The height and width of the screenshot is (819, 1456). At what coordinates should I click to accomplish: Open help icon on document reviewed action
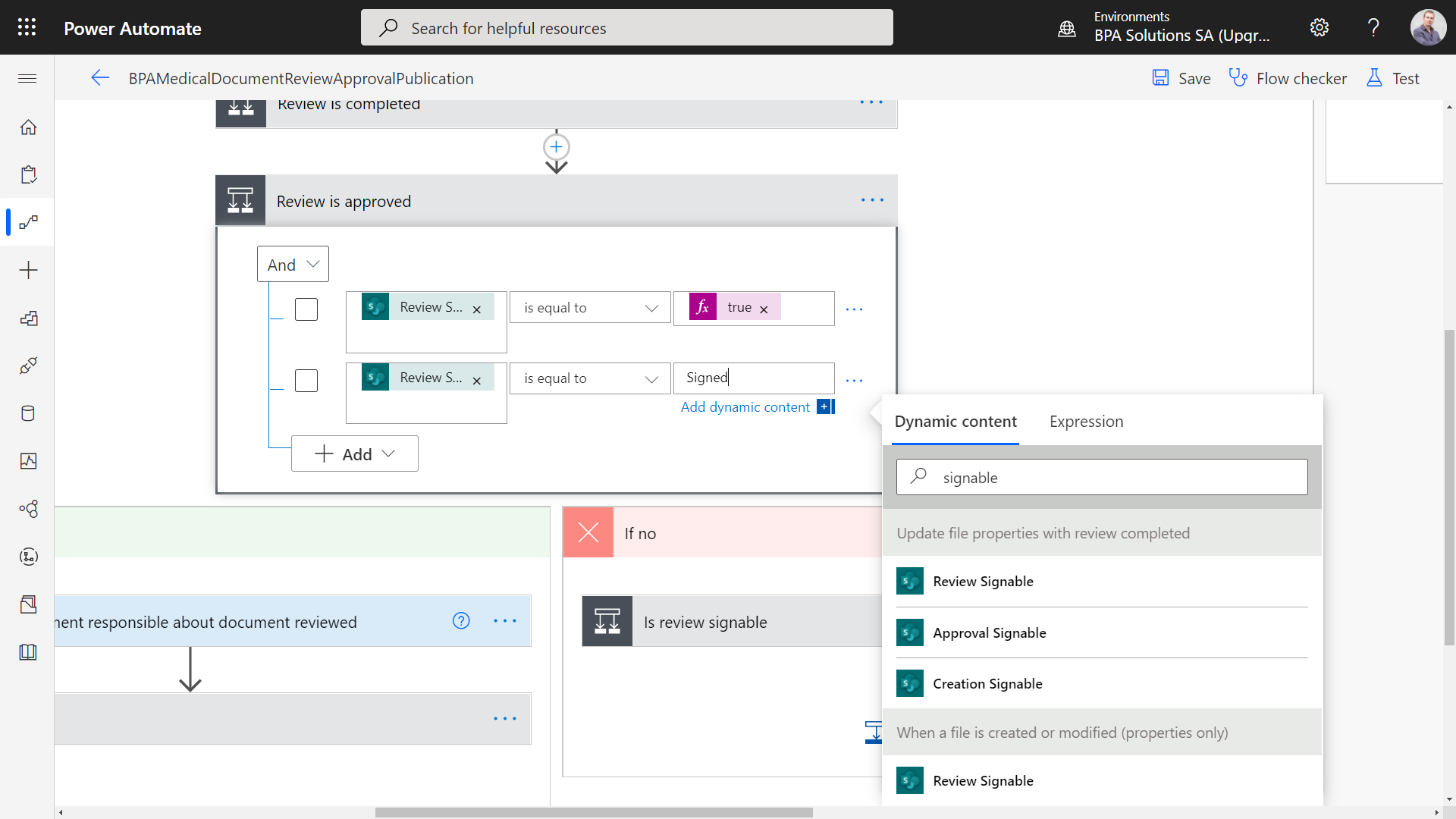(x=461, y=620)
